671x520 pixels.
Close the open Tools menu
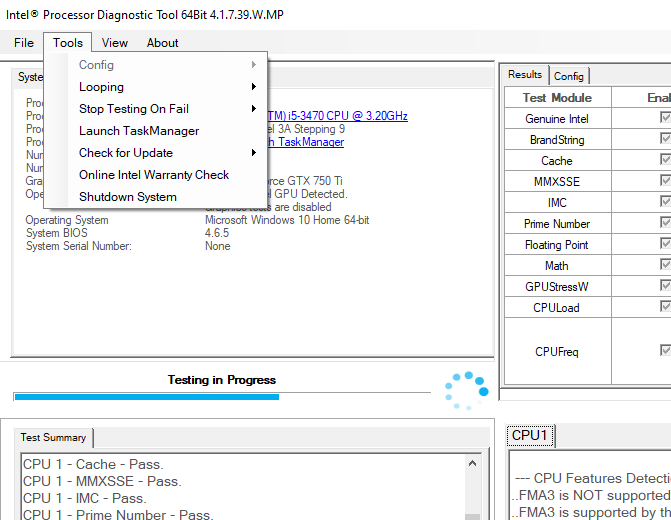click(x=68, y=43)
